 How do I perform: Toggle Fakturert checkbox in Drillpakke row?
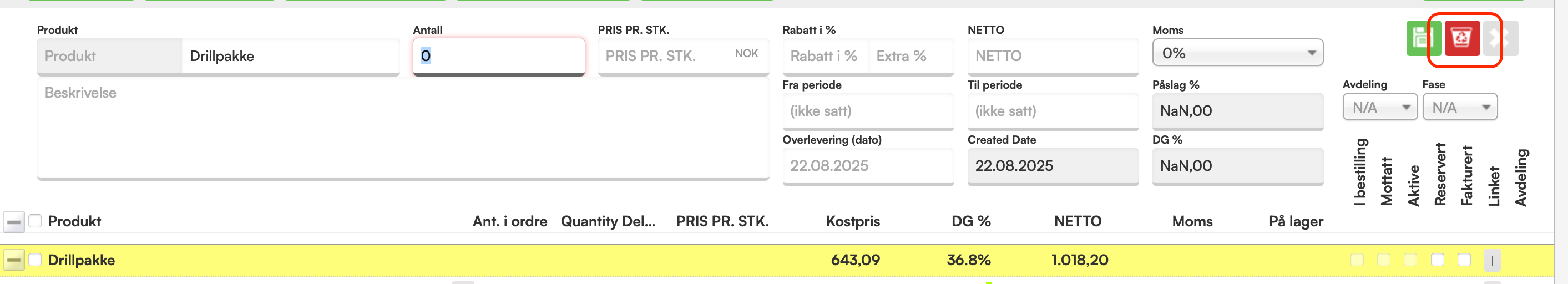1465,260
